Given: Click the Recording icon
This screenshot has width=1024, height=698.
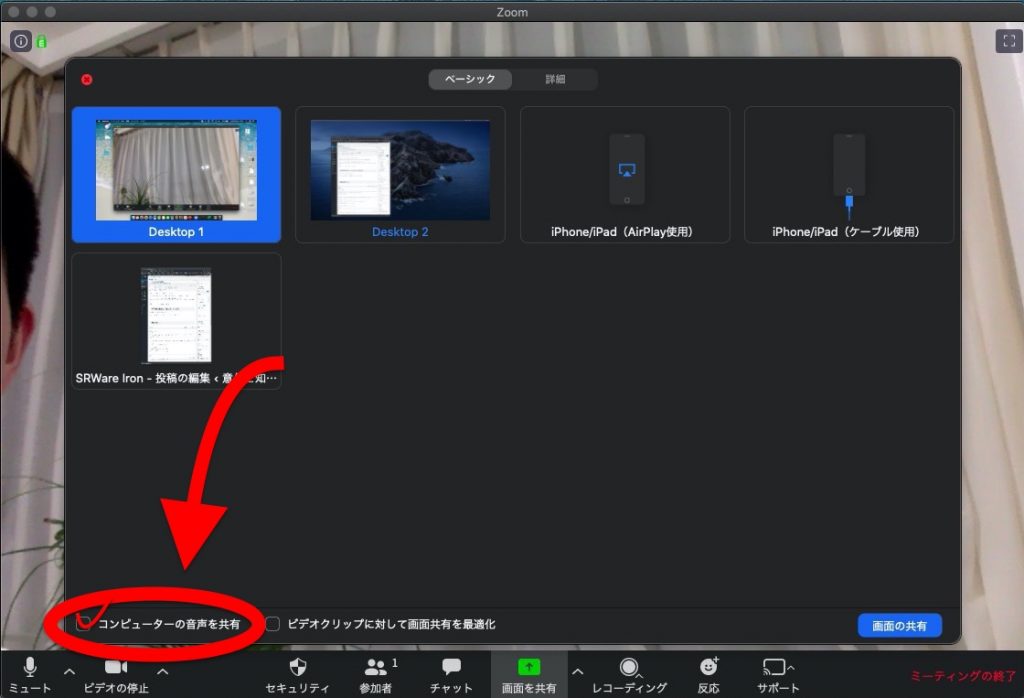Looking at the screenshot, I should point(628,667).
